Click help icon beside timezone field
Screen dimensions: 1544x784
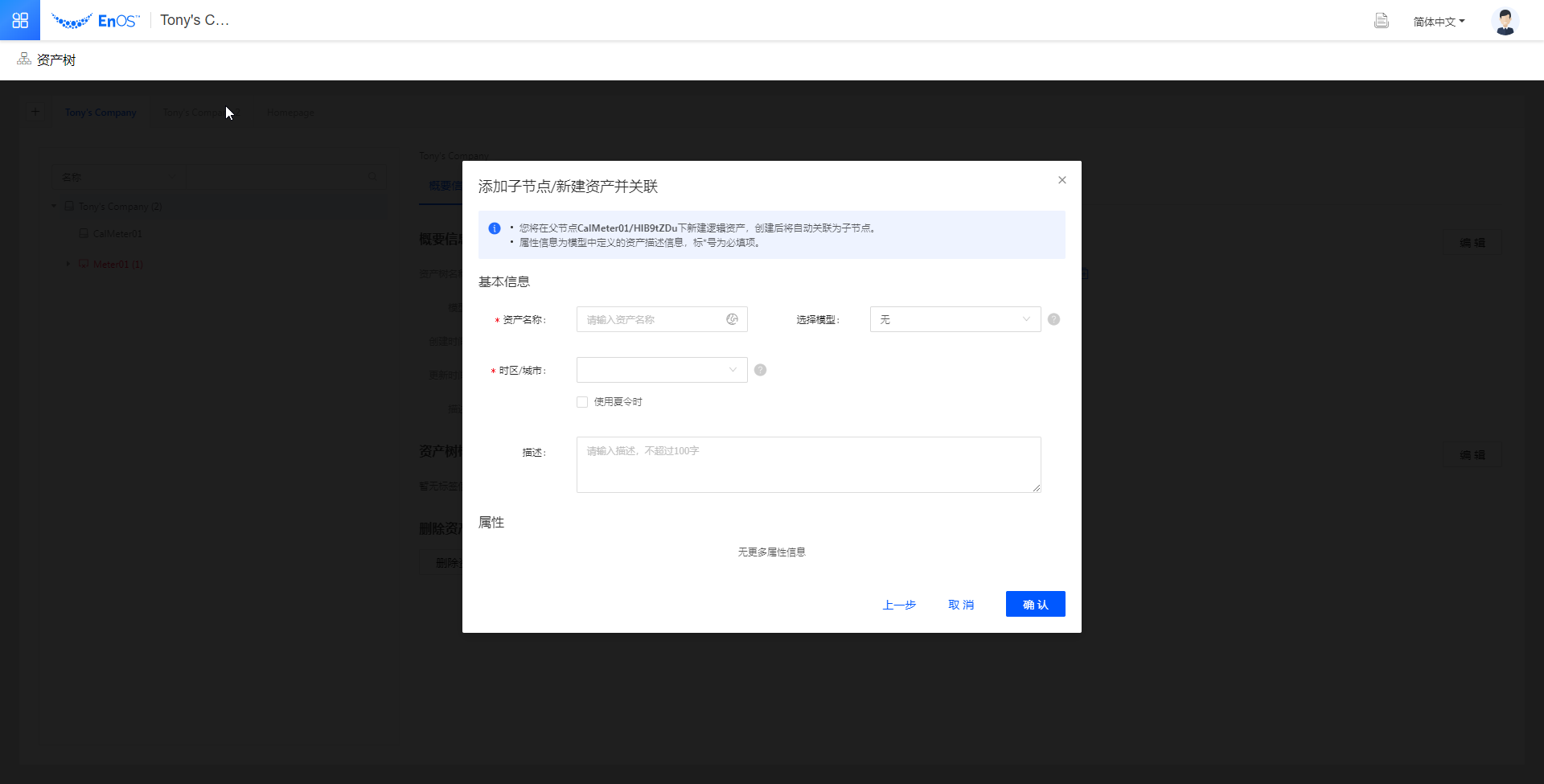(x=760, y=370)
